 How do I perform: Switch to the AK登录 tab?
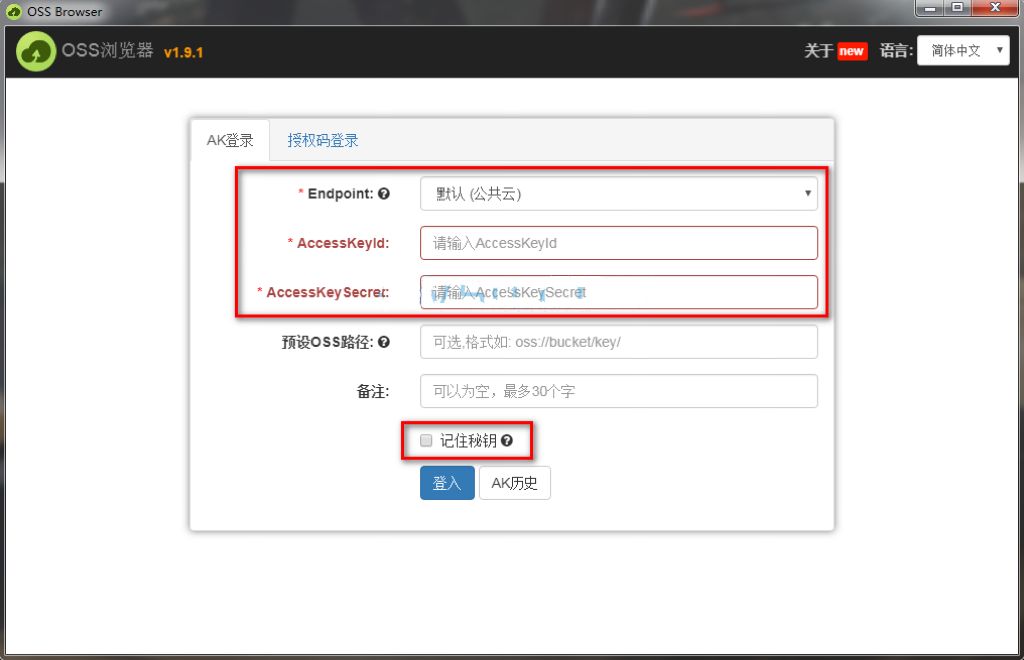coord(230,140)
